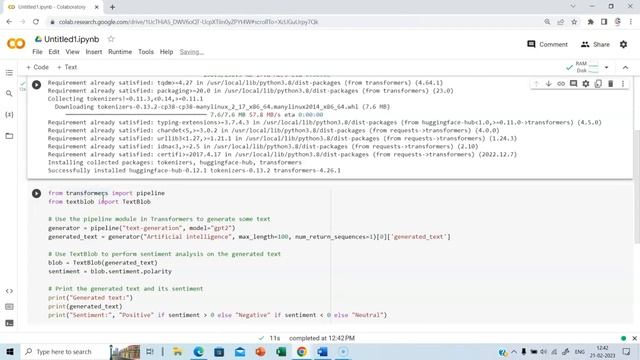This screenshot has width=640, height=360.
Task: Click 'completed at 12:42 PM' status text
Action: (x=322, y=338)
